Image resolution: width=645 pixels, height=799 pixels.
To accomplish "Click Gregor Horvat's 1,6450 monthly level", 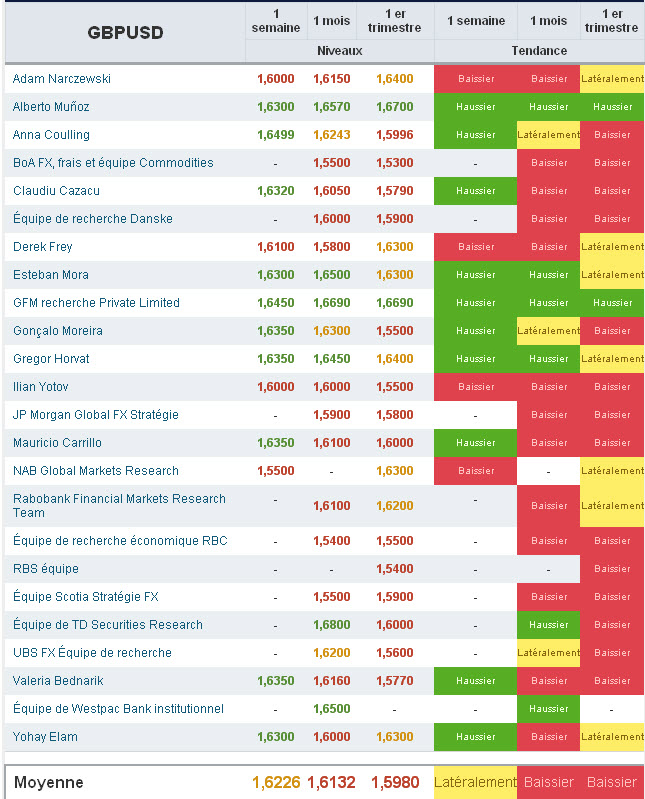I will (x=332, y=359).
